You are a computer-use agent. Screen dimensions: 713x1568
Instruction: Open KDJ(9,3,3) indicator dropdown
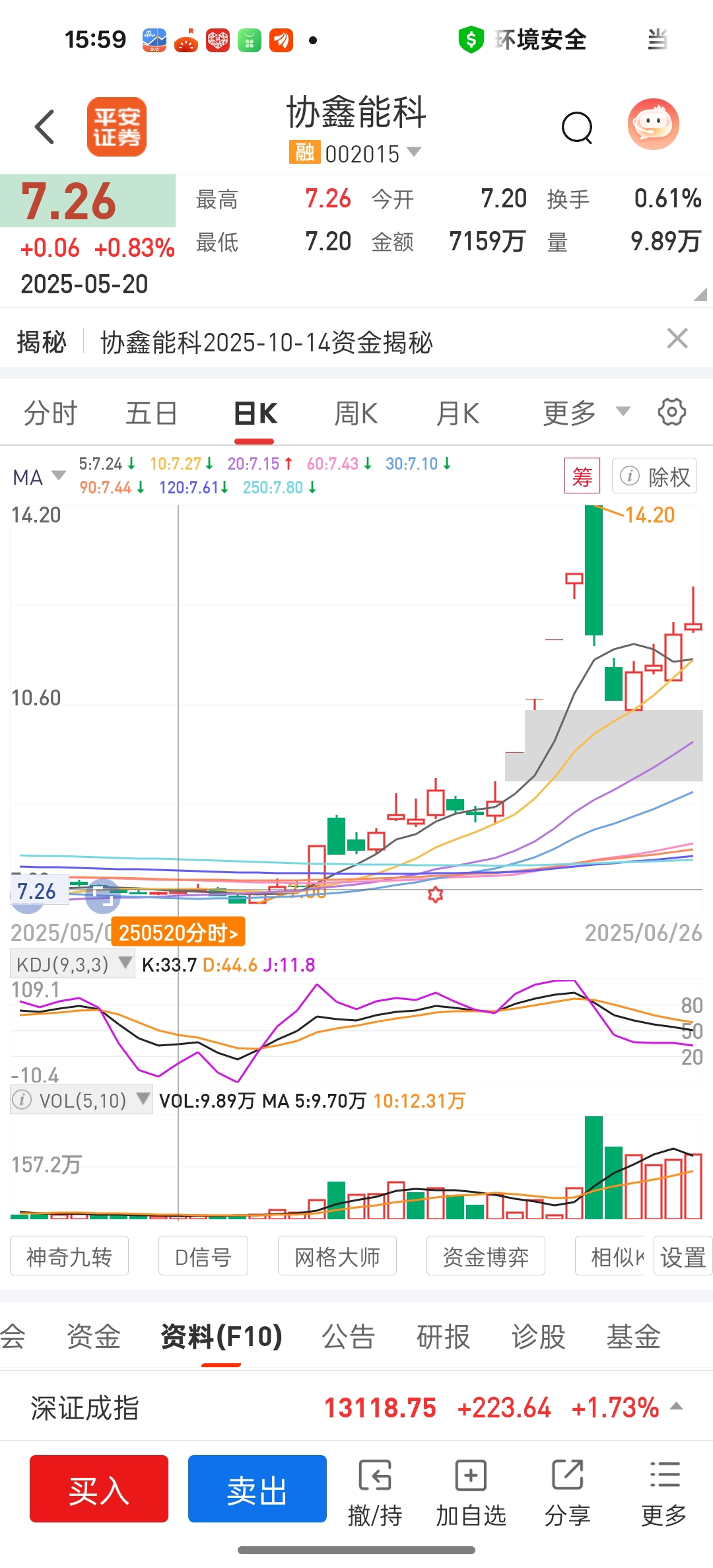pos(73,964)
